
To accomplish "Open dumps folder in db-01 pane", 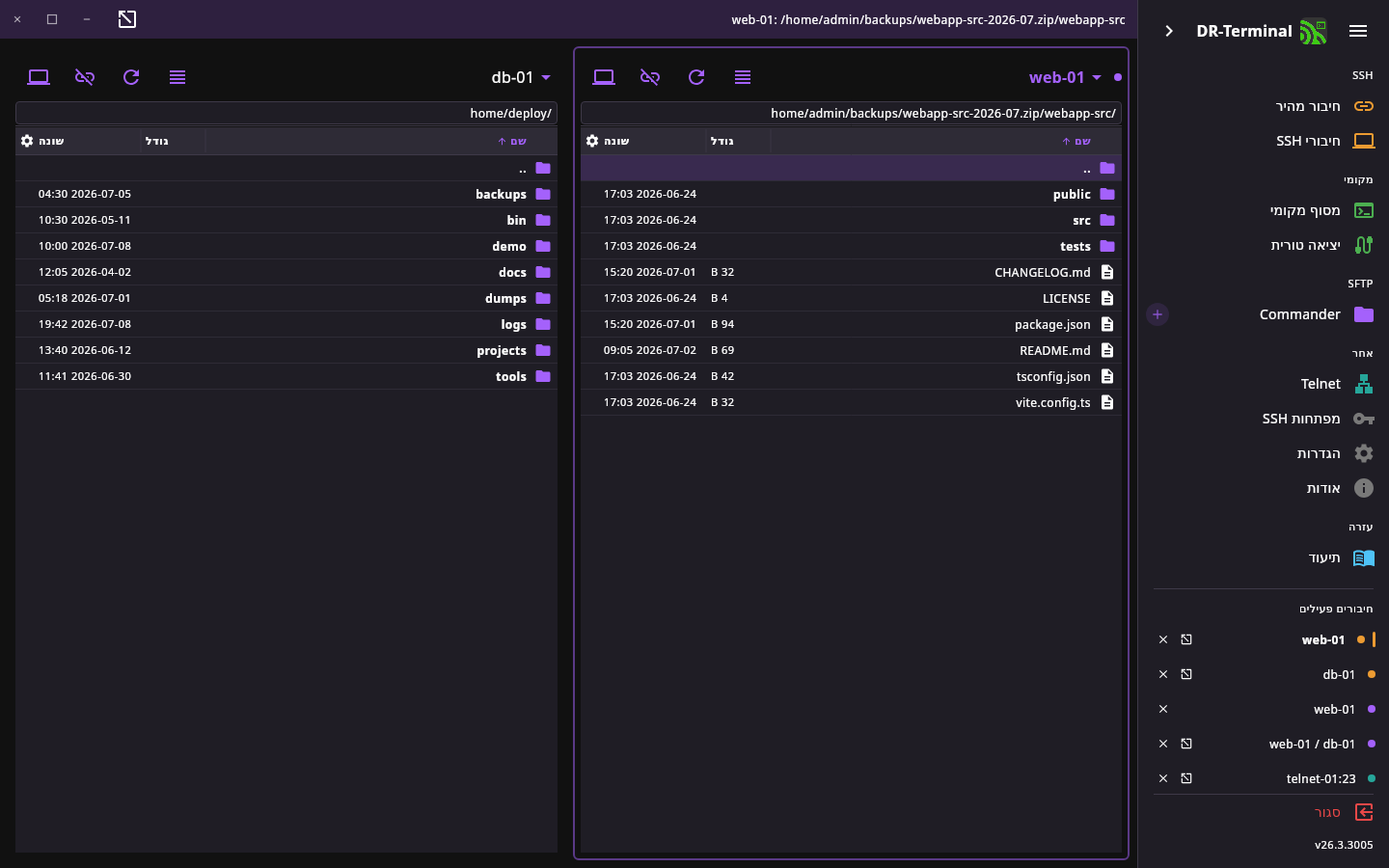I will (x=286, y=298).
